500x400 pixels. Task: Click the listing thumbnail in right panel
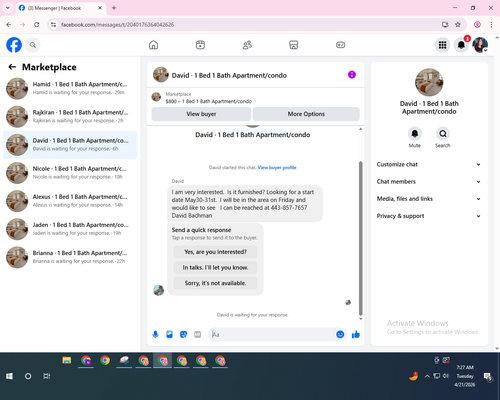tap(429, 82)
